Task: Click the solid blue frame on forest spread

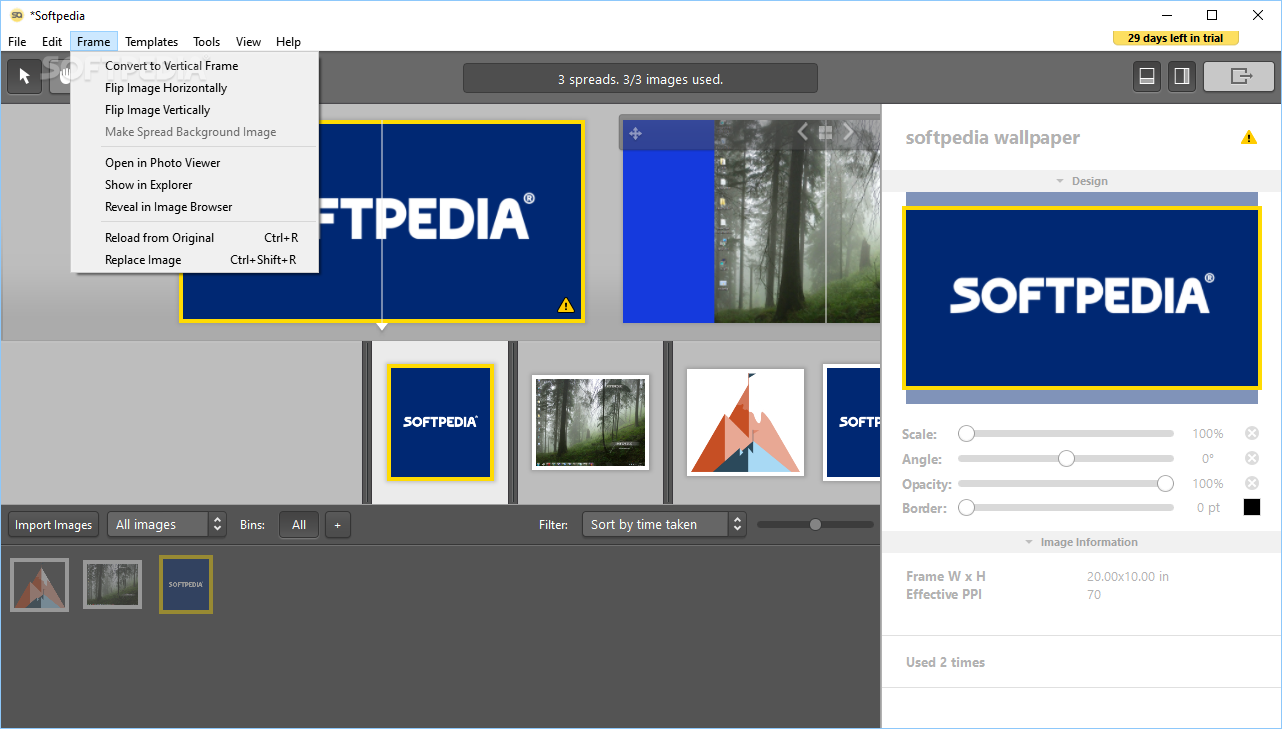Action: pos(668,222)
